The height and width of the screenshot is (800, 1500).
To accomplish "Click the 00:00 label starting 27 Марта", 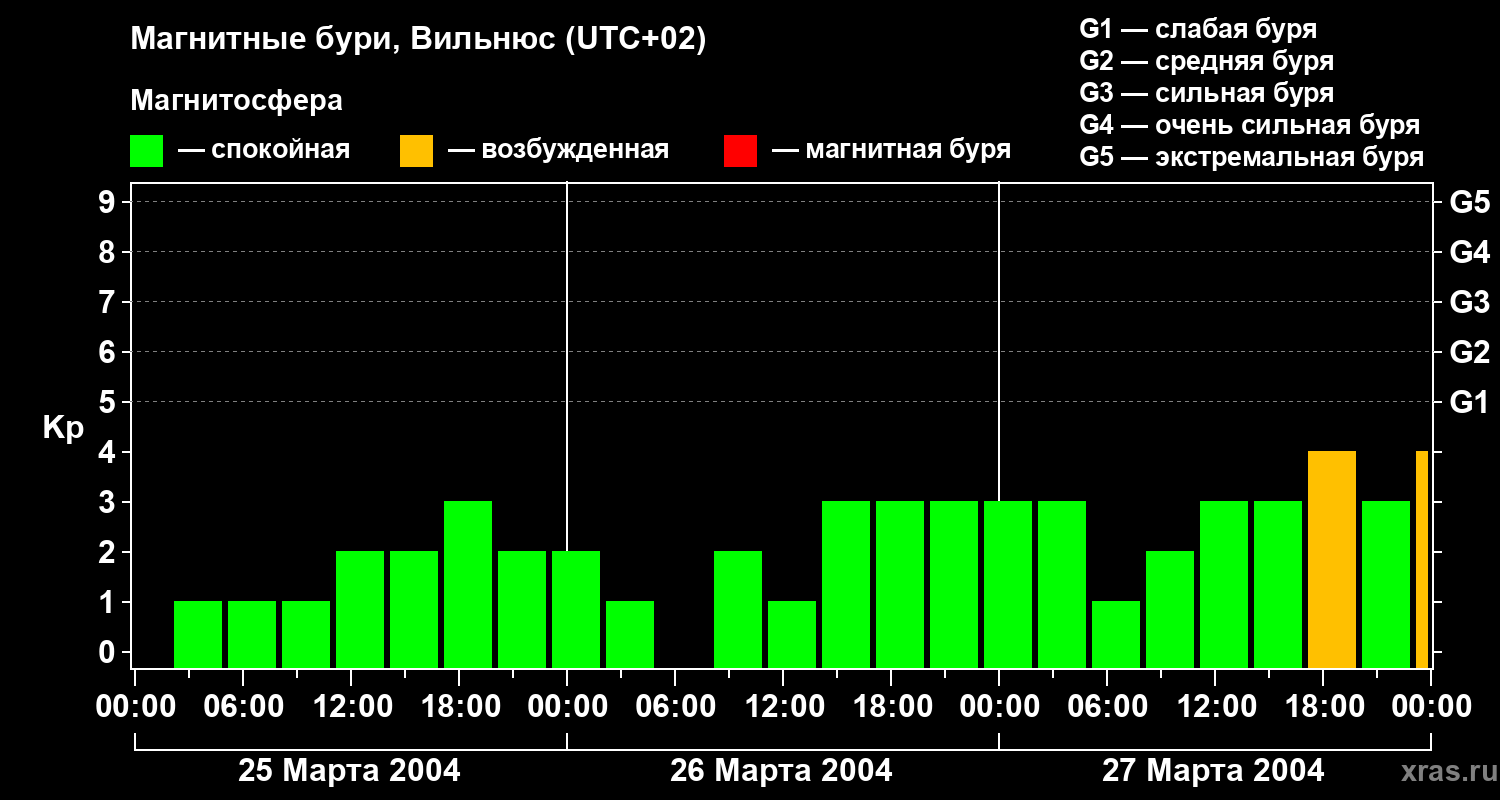I will point(998,707).
